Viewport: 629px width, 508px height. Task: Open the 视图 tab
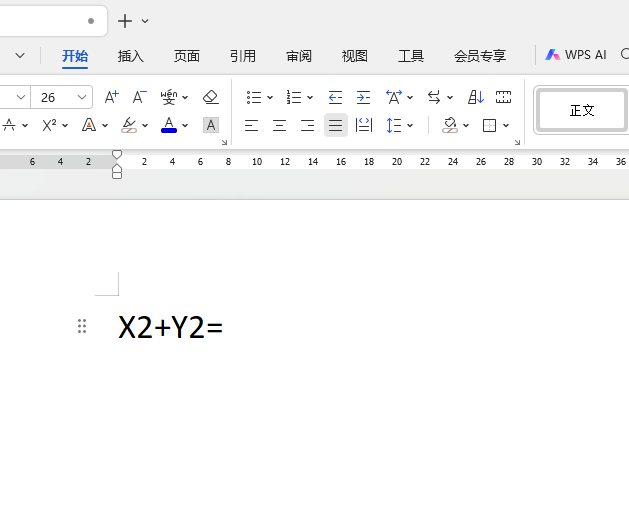[x=355, y=56]
